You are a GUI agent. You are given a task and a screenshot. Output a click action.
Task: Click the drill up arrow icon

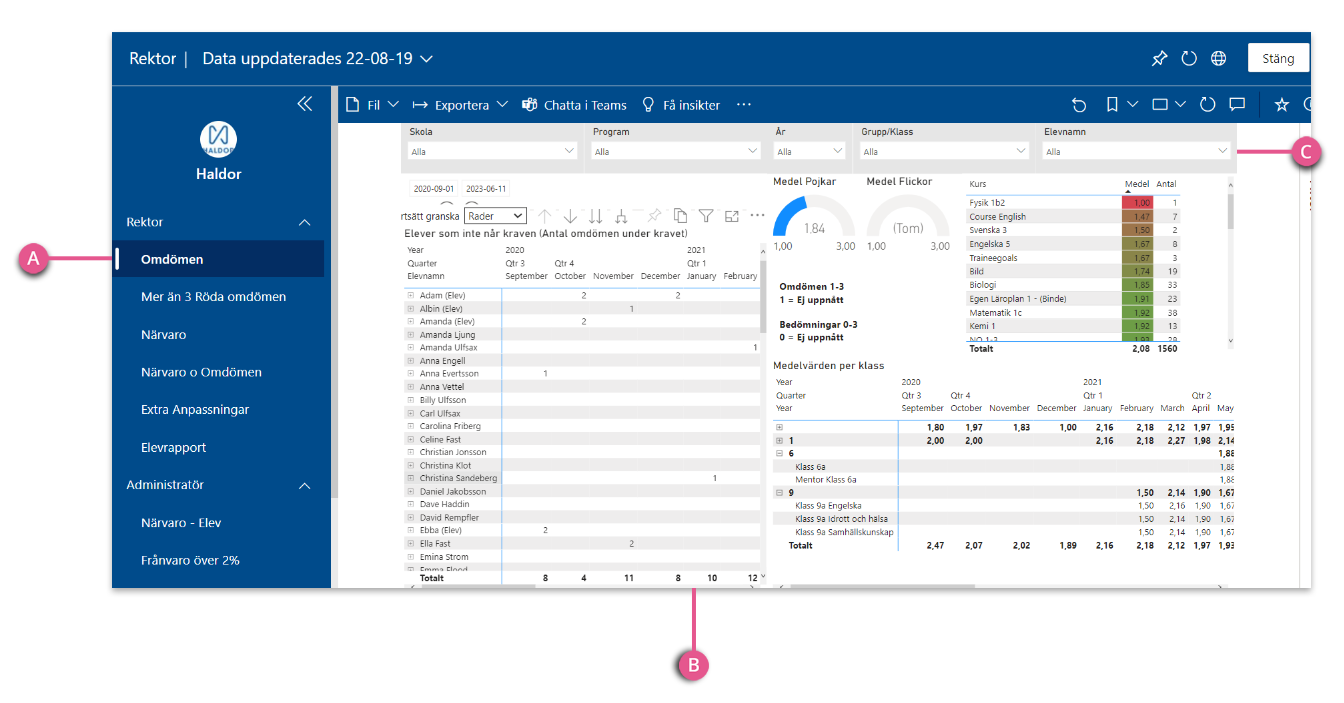point(544,216)
